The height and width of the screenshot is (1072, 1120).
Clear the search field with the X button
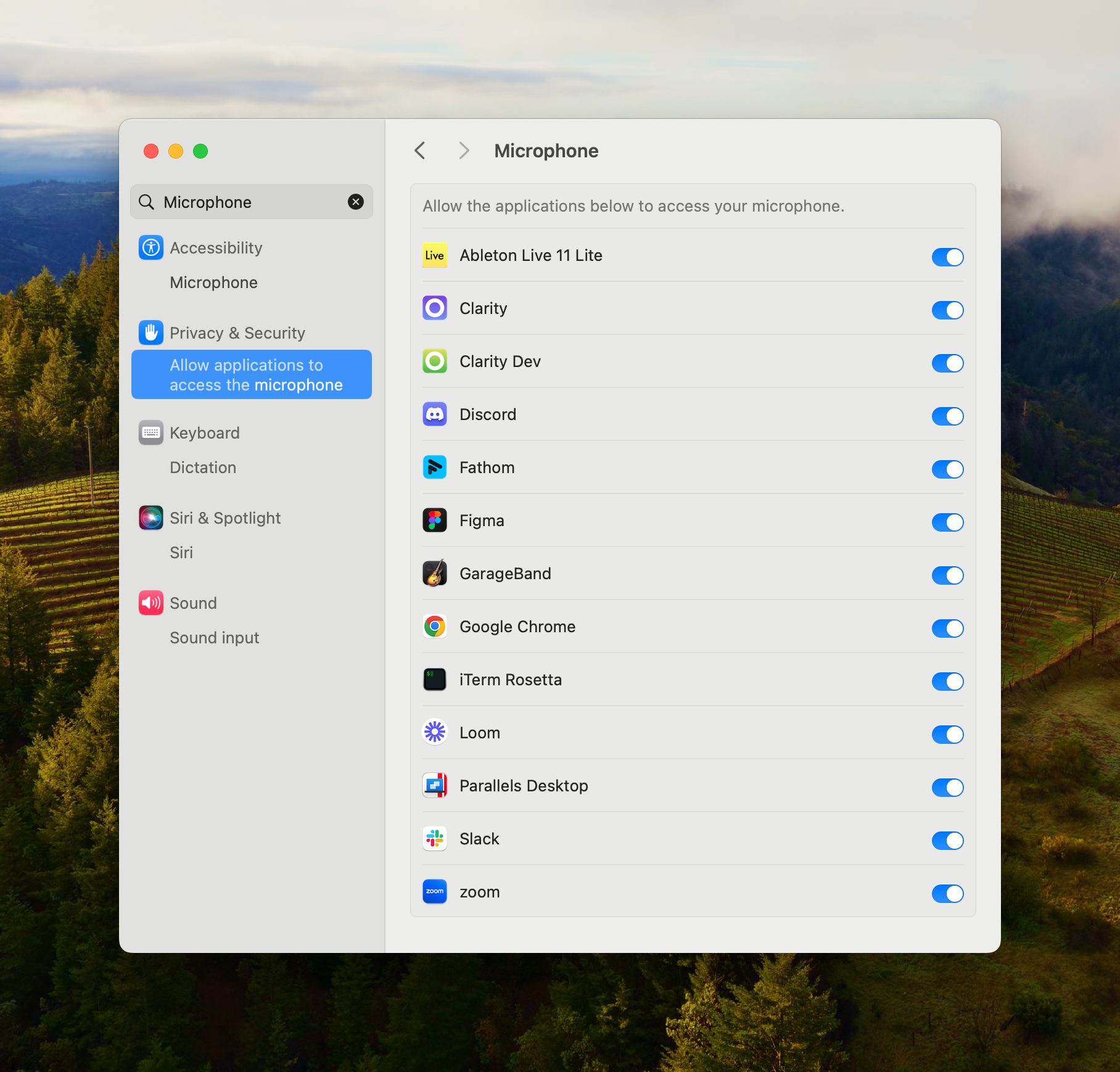click(x=356, y=202)
